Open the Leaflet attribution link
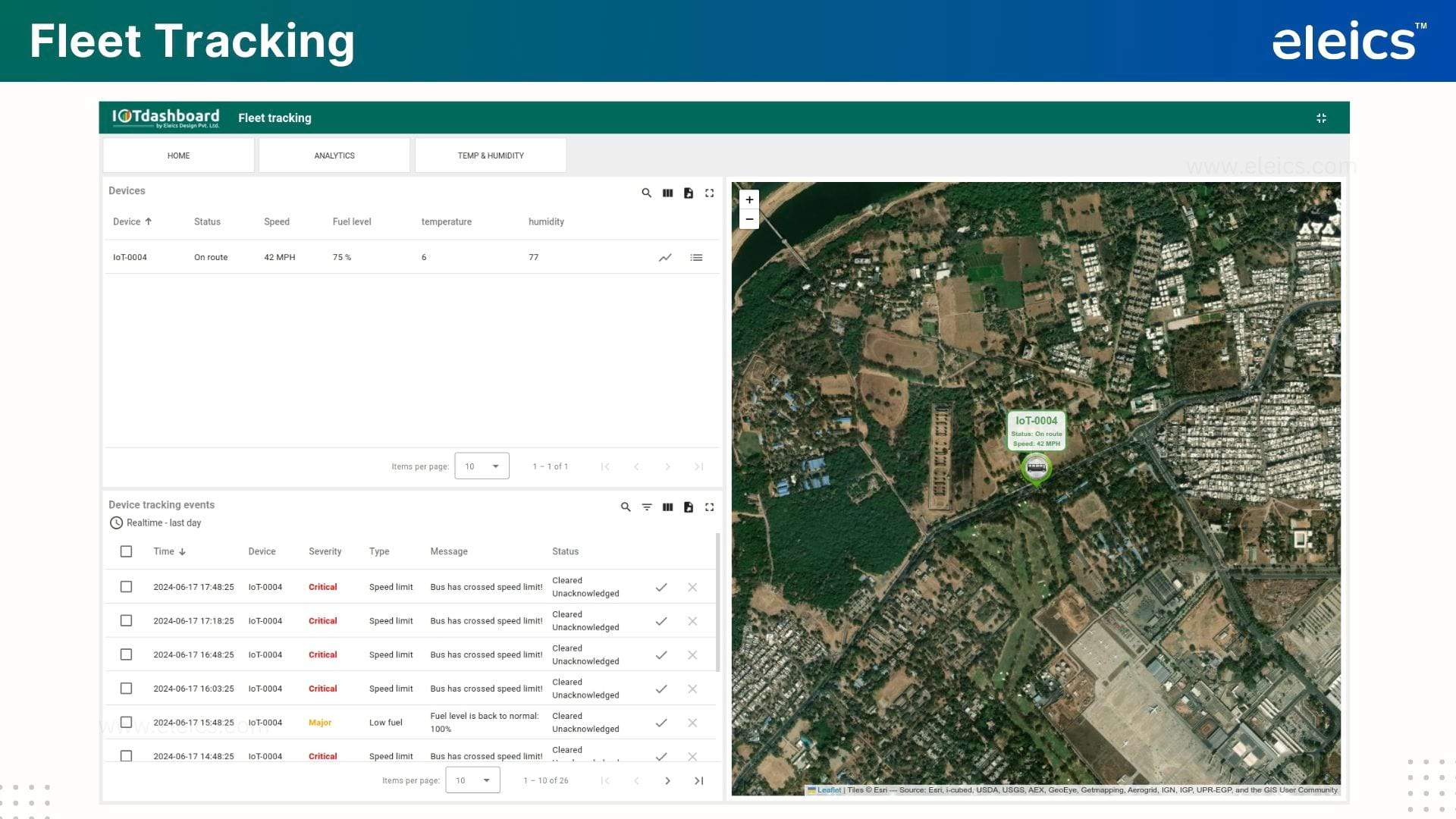This screenshot has height=819, width=1456. coord(829,790)
